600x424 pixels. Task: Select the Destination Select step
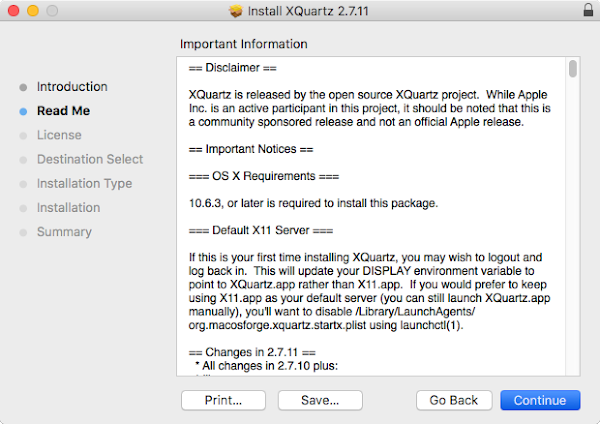click(90, 159)
